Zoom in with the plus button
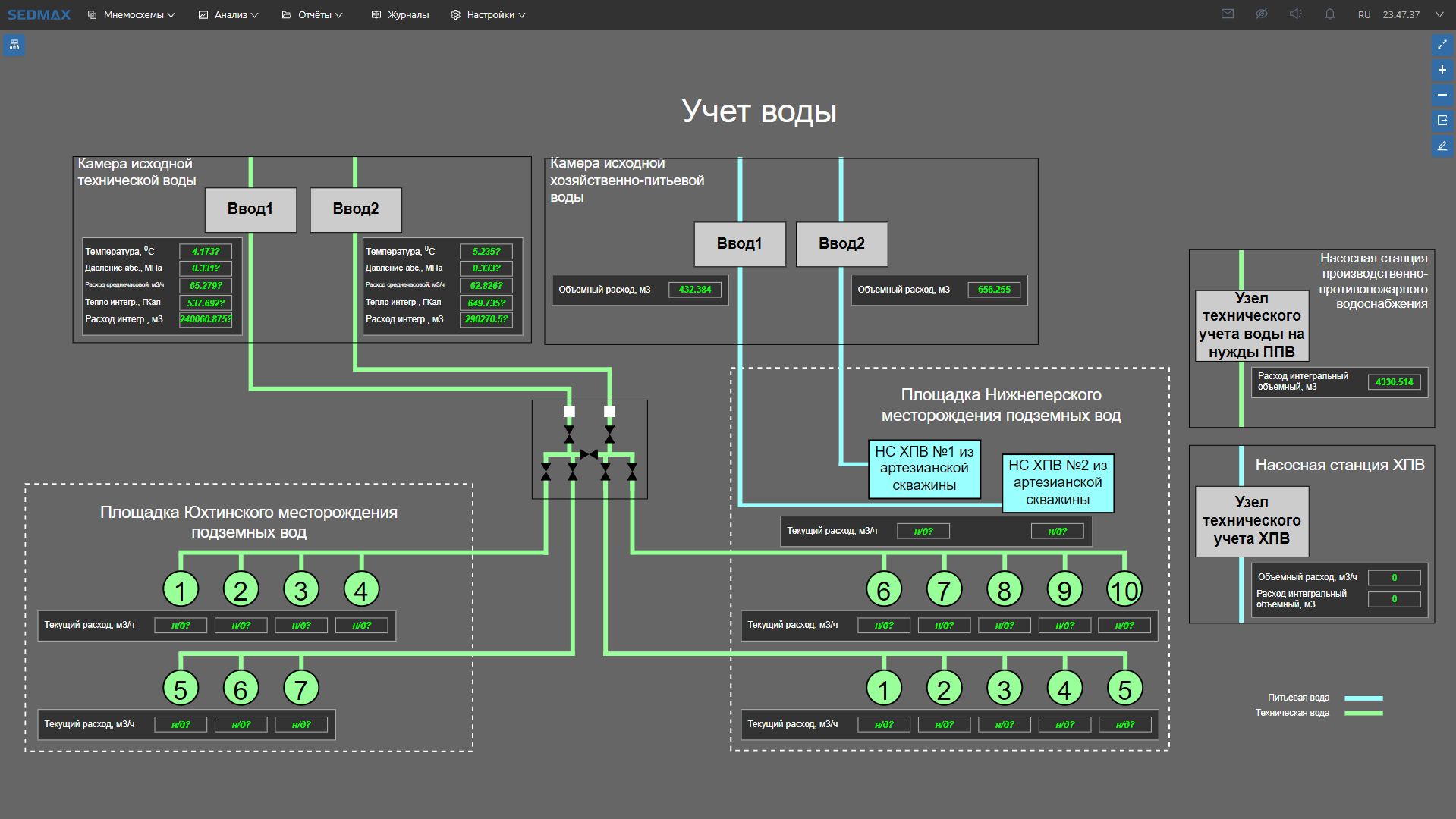The width and height of the screenshot is (1456, 819). click(x=1442, y=70)
